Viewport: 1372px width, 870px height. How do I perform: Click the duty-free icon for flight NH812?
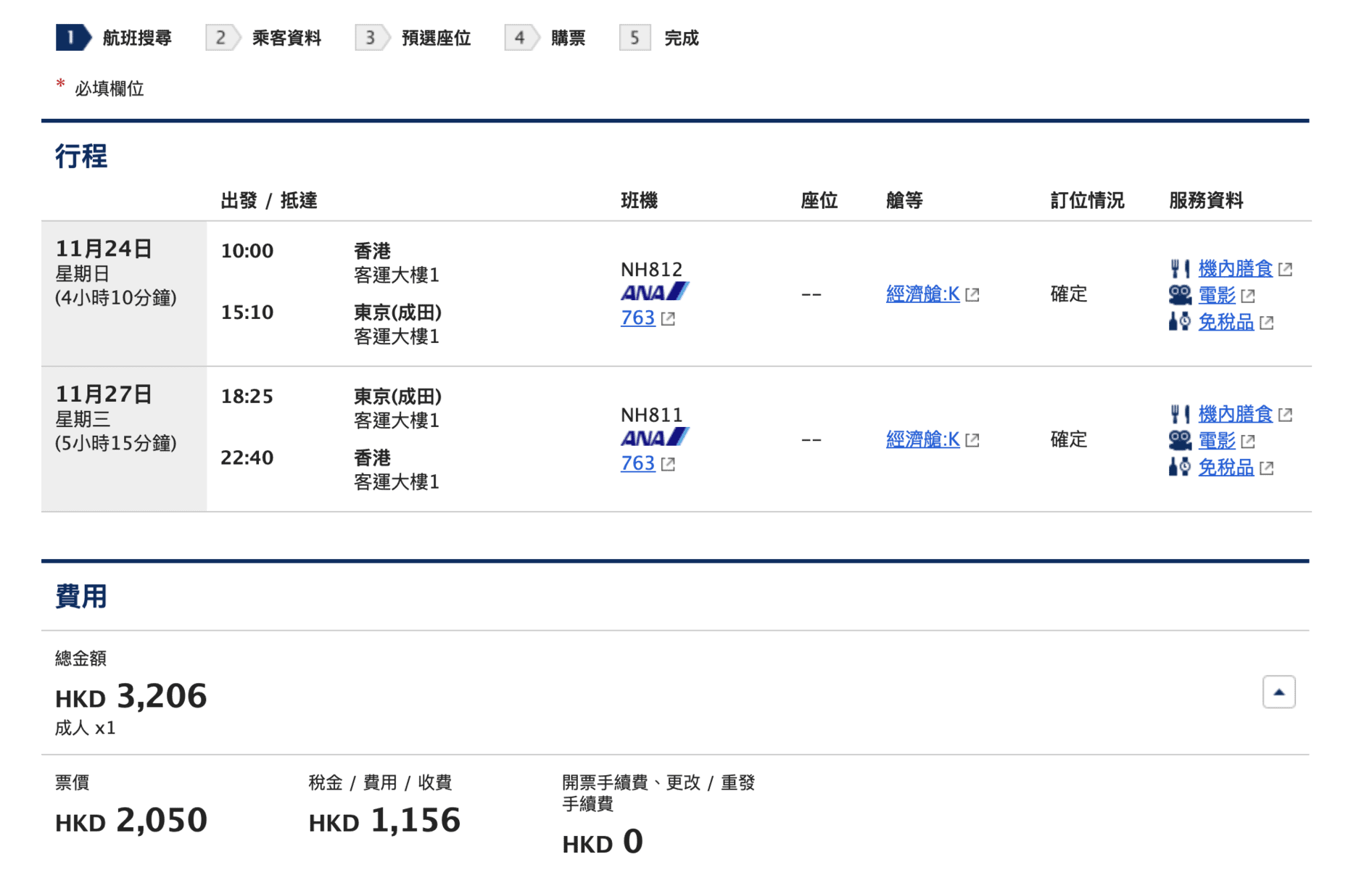coord(1180,321)
